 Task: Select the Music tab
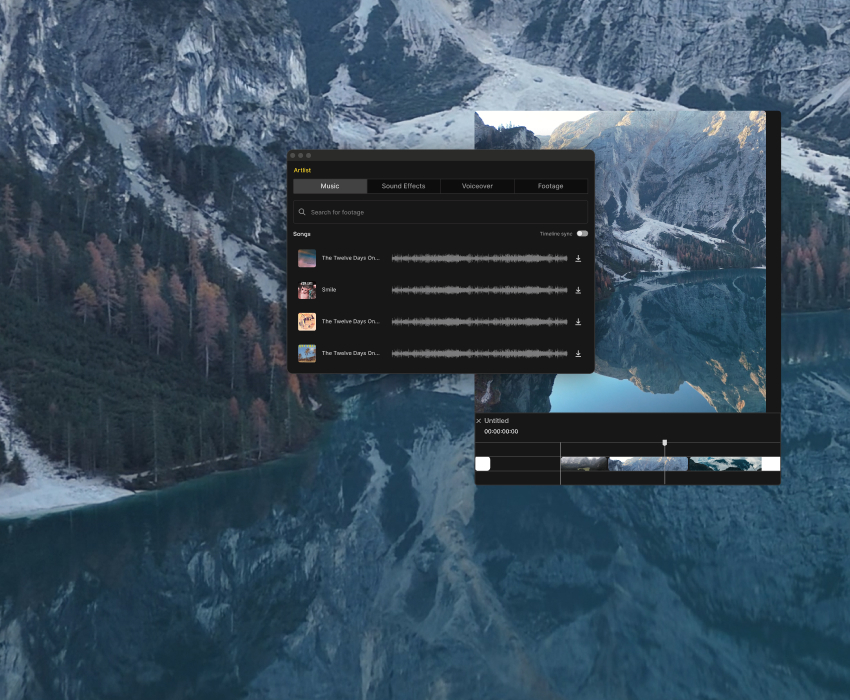[330, 186]
